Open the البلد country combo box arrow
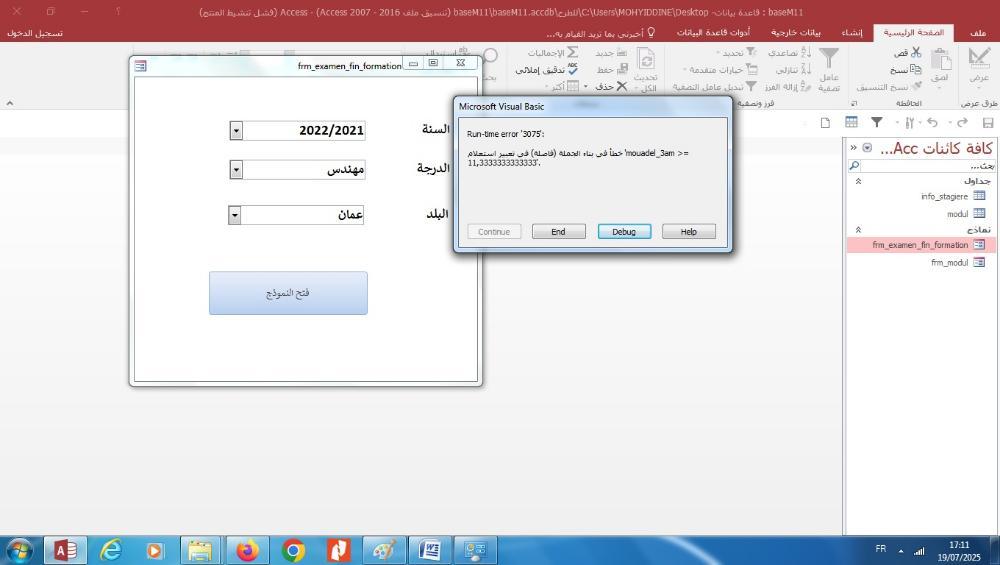 pos(235,215)
